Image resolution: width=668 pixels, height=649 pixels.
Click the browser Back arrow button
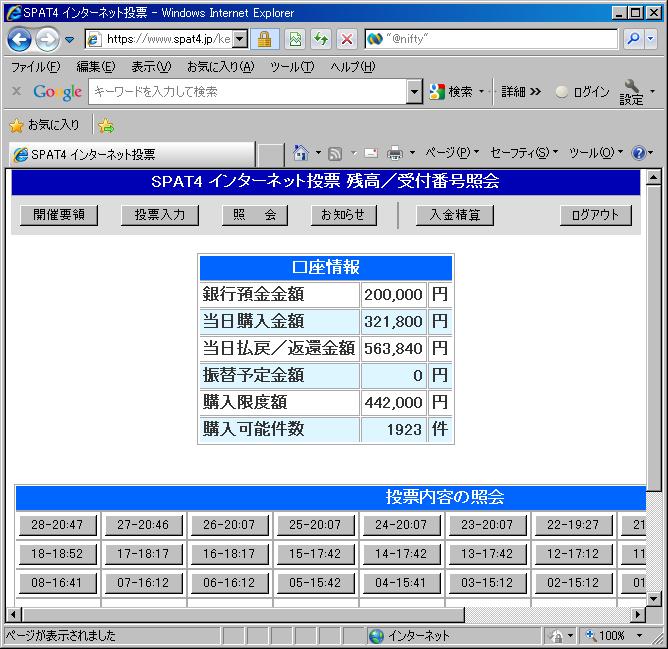(20, 40)
